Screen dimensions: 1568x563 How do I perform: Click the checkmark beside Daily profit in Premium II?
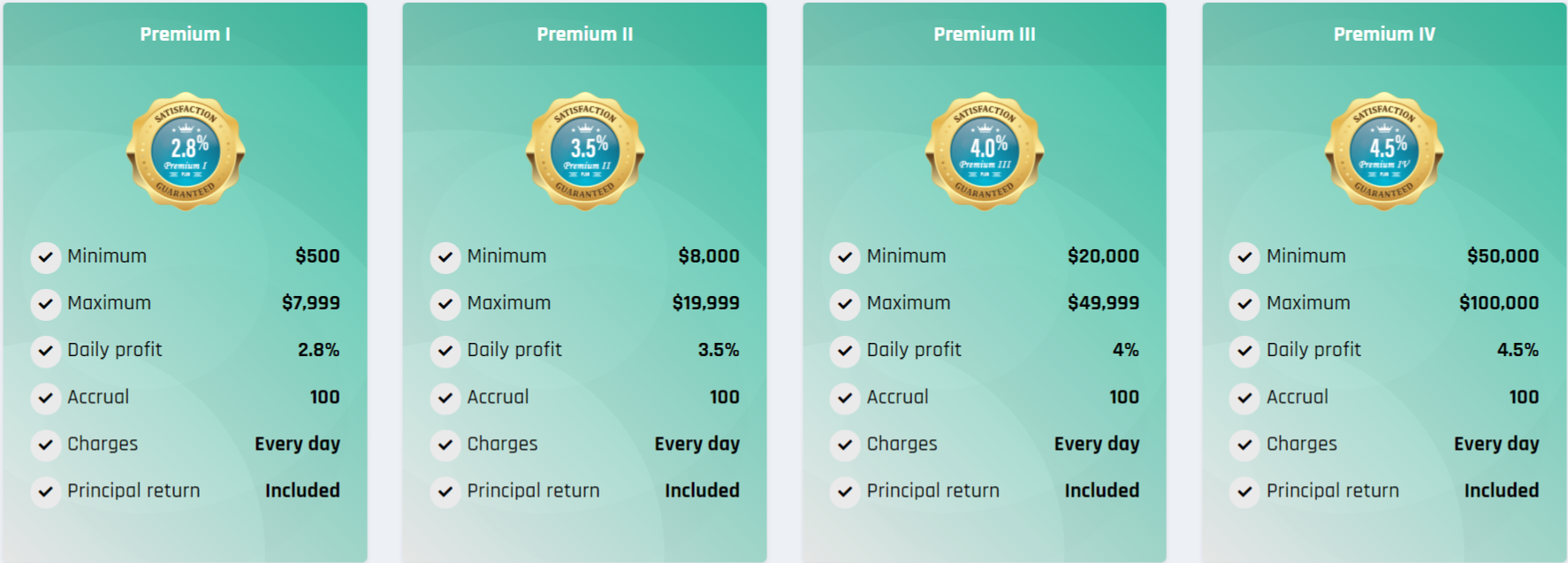click(x=445, y=351)
